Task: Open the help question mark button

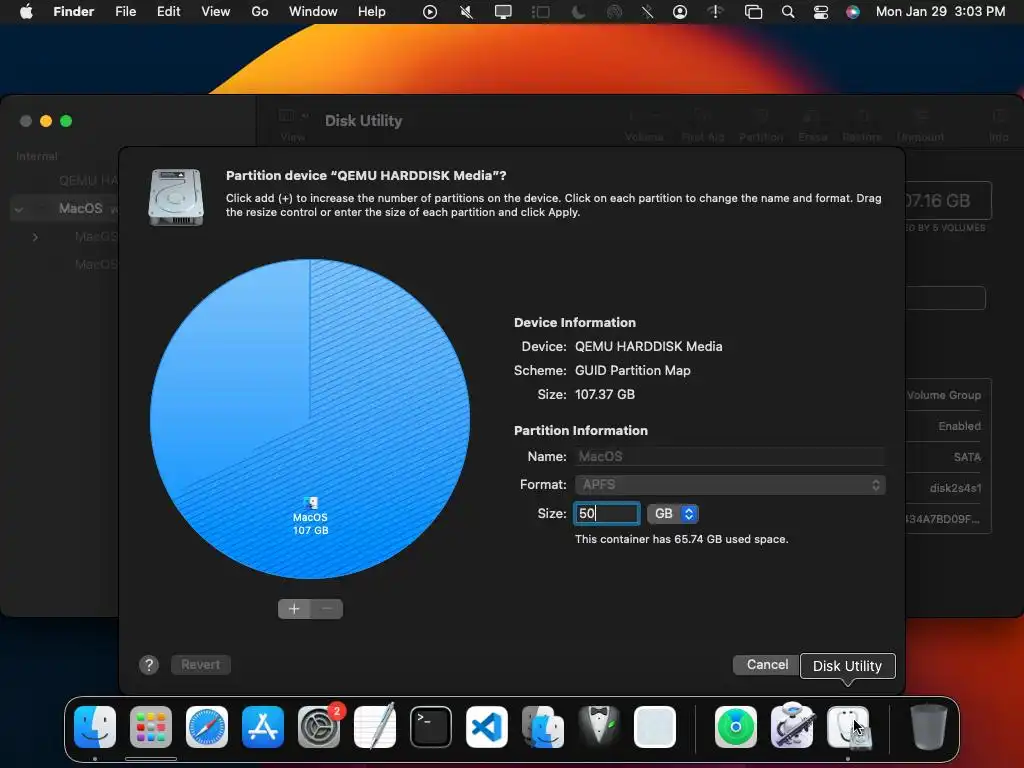Action: point(149,665)
